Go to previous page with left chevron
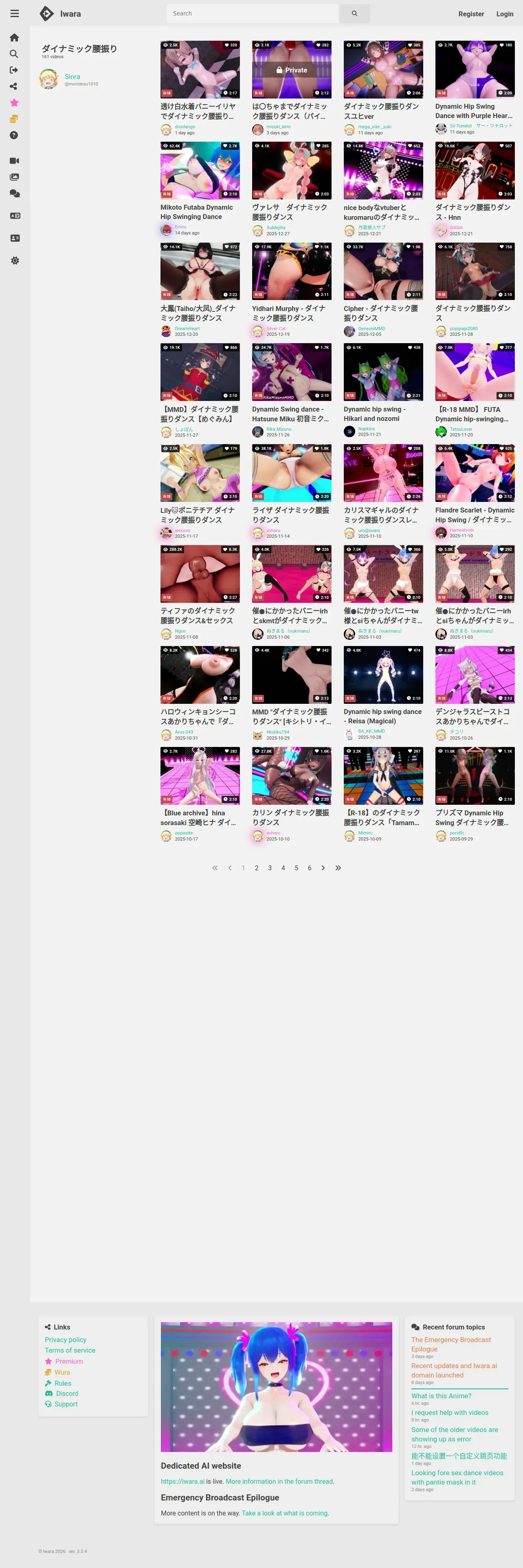 (x=230, y=868)
